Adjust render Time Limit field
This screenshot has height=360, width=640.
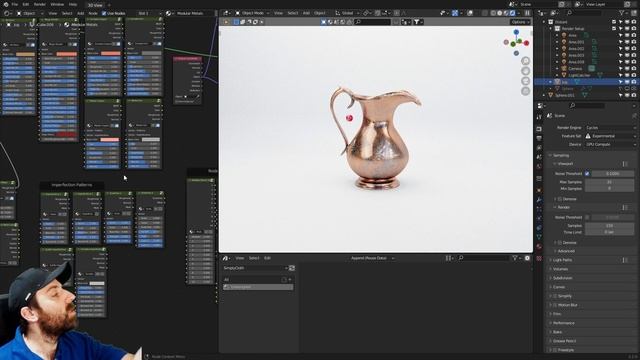609,232
